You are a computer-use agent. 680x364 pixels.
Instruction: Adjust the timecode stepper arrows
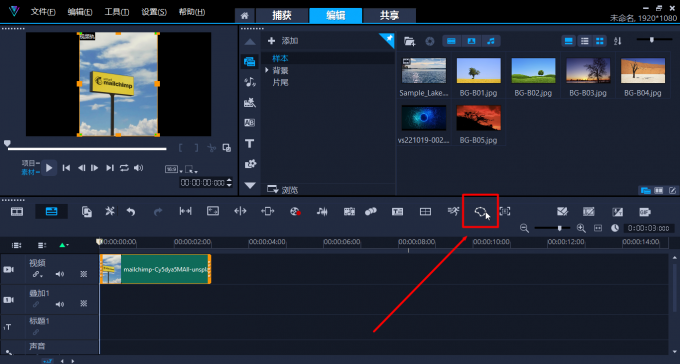[230, 183]
